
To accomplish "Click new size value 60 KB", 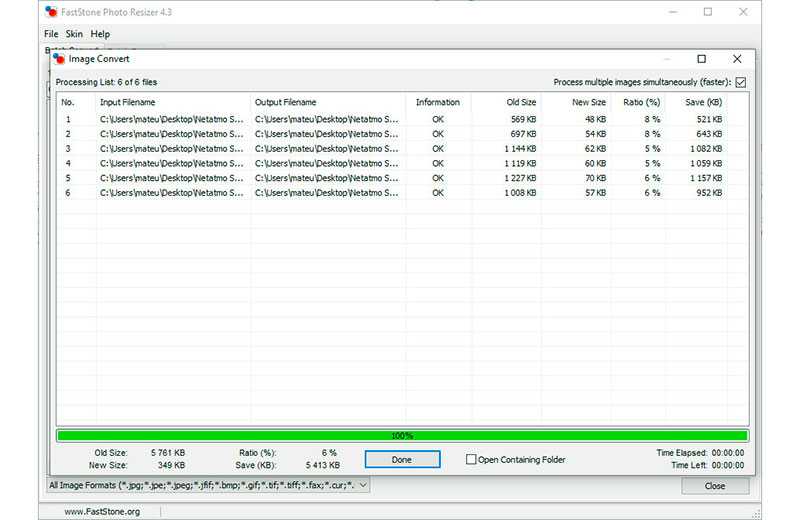I will click(595, 163).
